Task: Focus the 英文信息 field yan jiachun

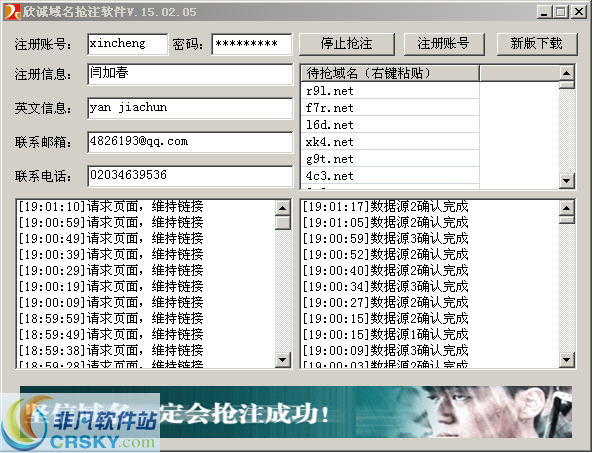Action: point(190,108)
